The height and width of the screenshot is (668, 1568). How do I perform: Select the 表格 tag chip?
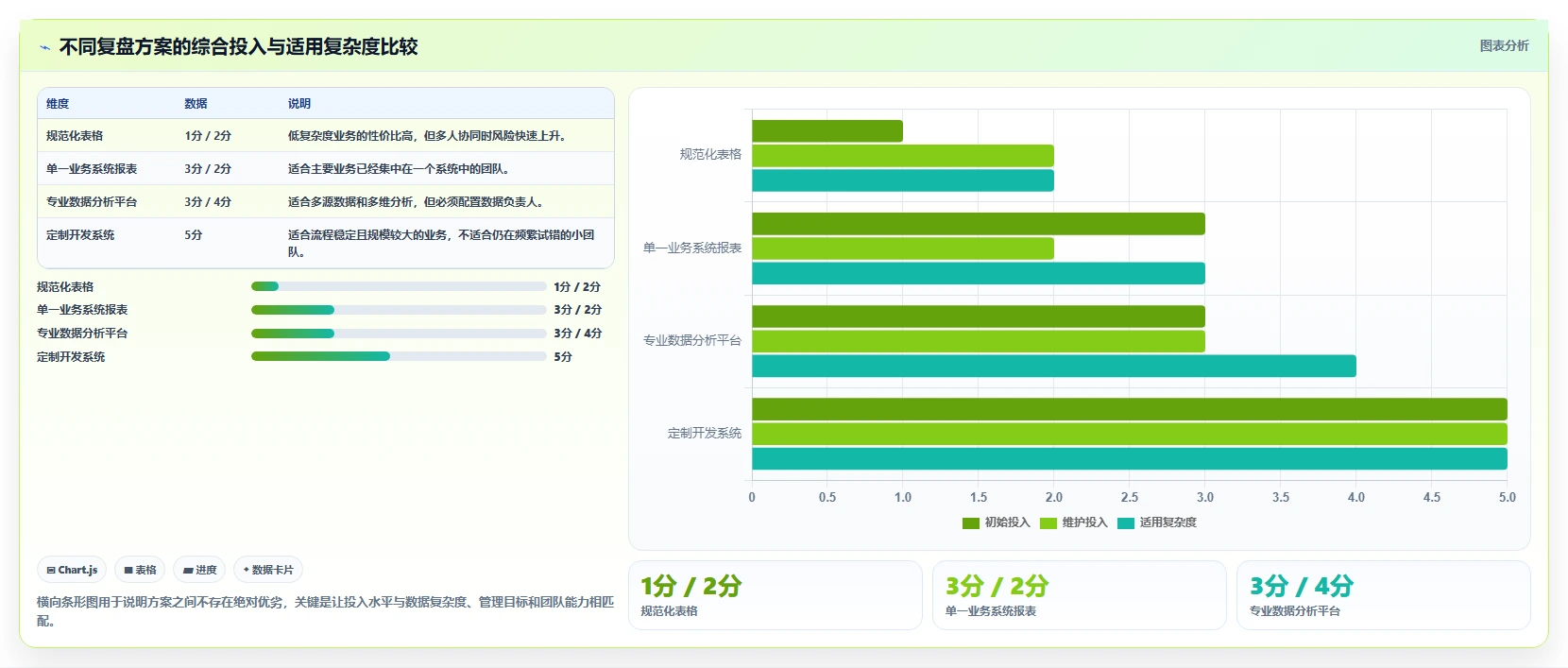(x=140, y=570)
